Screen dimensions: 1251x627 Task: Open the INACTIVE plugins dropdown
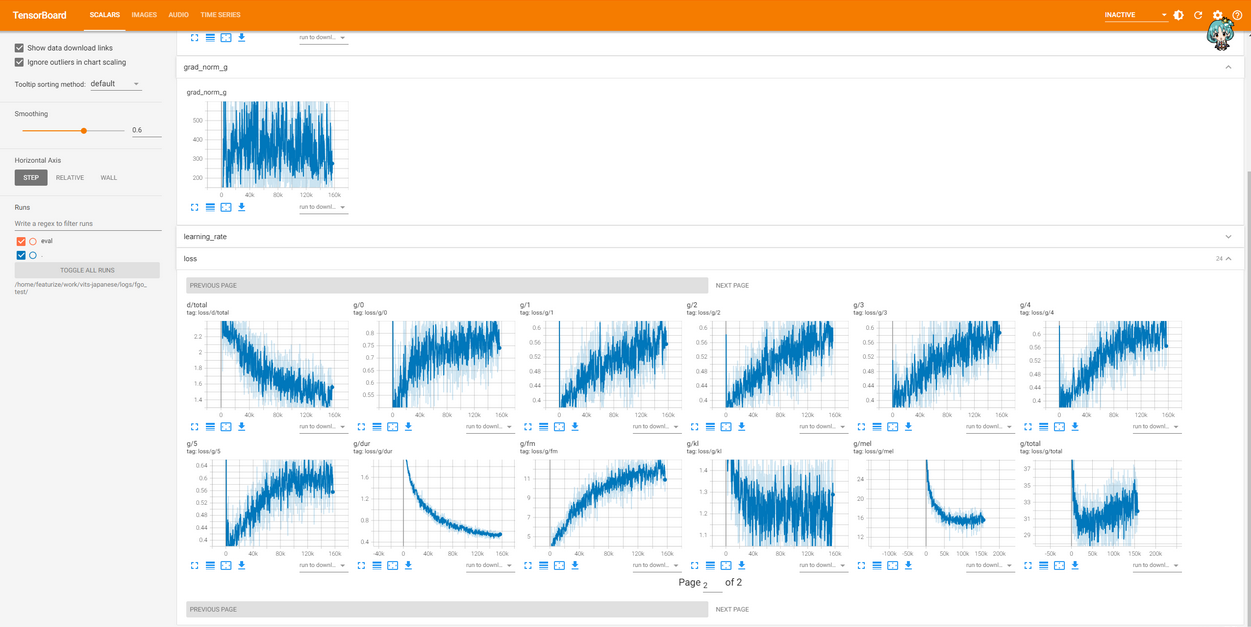point(1135,15)
